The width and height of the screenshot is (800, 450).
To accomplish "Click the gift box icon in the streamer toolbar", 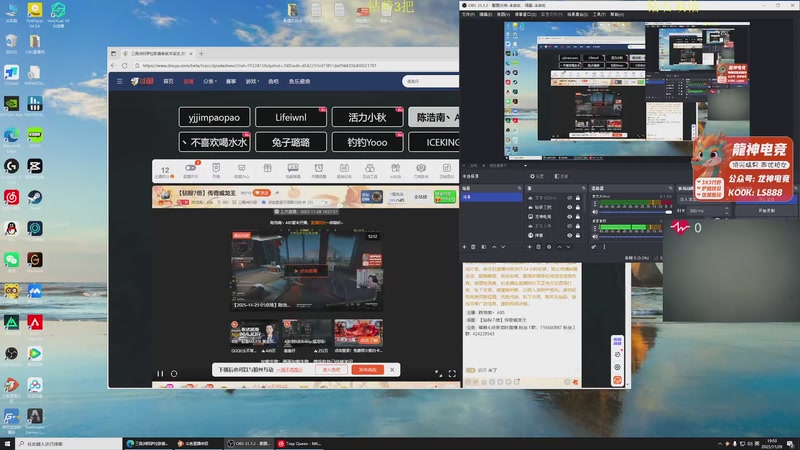I will (267, 168).
